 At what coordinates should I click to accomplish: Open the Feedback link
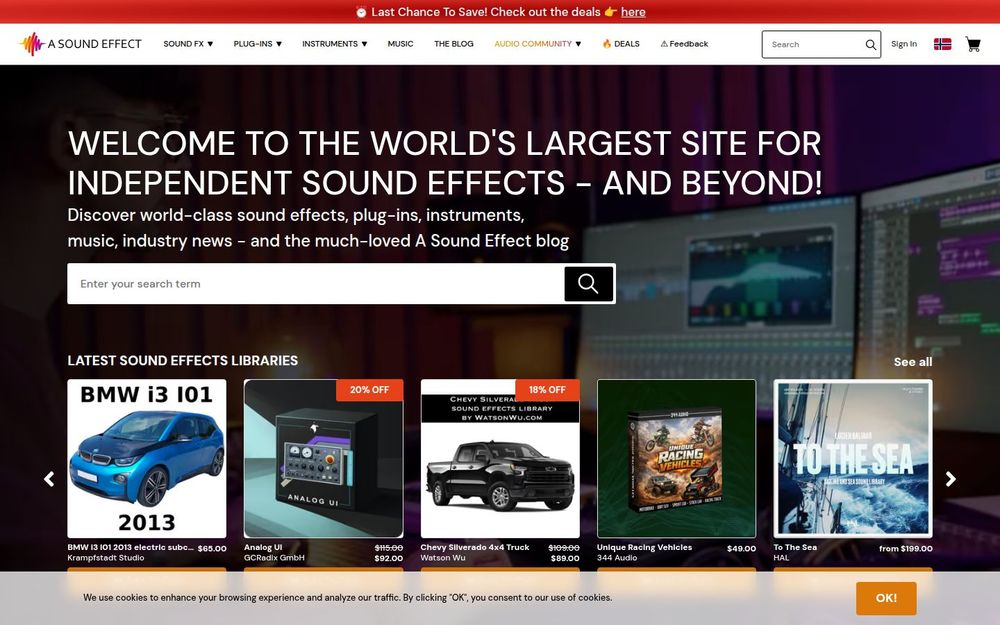[x=684, y=44]
